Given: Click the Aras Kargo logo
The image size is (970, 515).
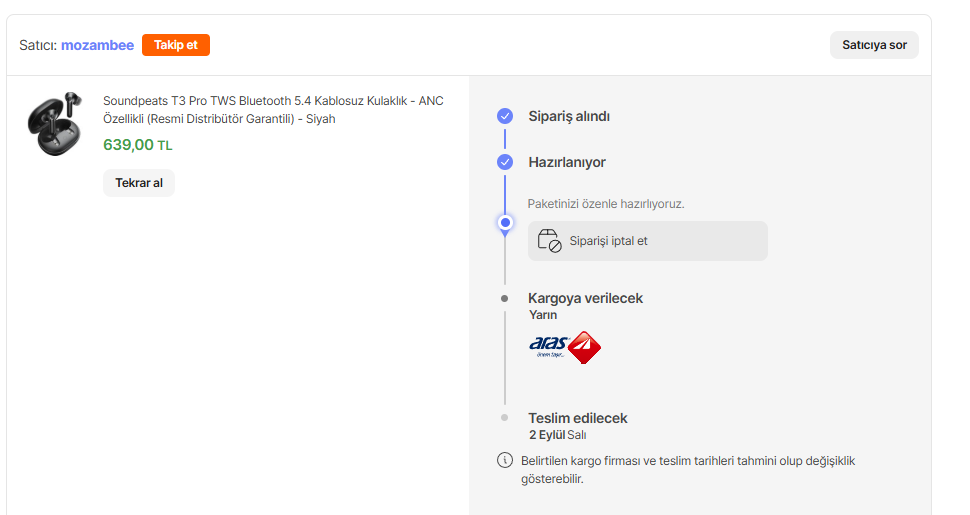Looking at the screenshot, I should coord(565,347).
